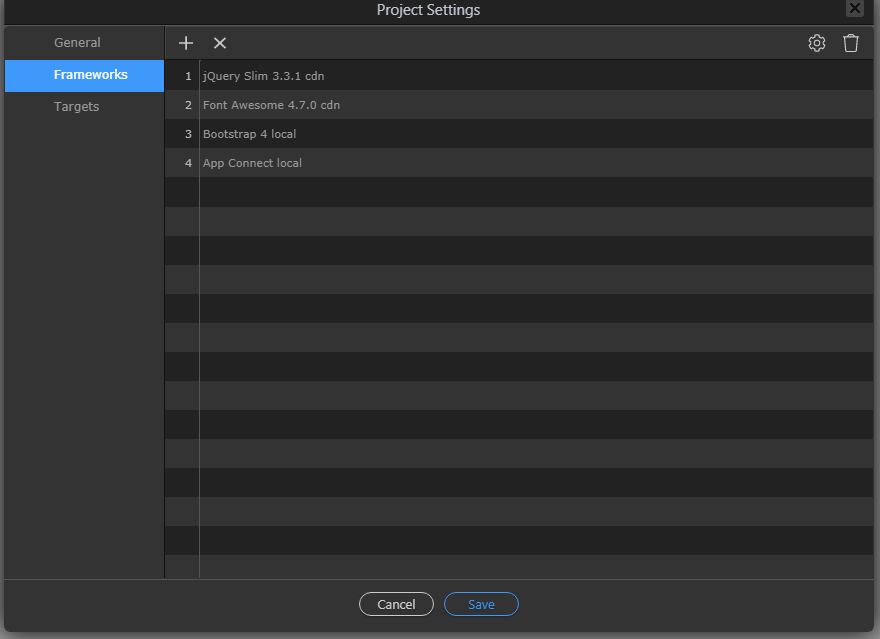Screen dimensions: 880x639
Task: Open the gear settings icon
Action: pos(817,43)
